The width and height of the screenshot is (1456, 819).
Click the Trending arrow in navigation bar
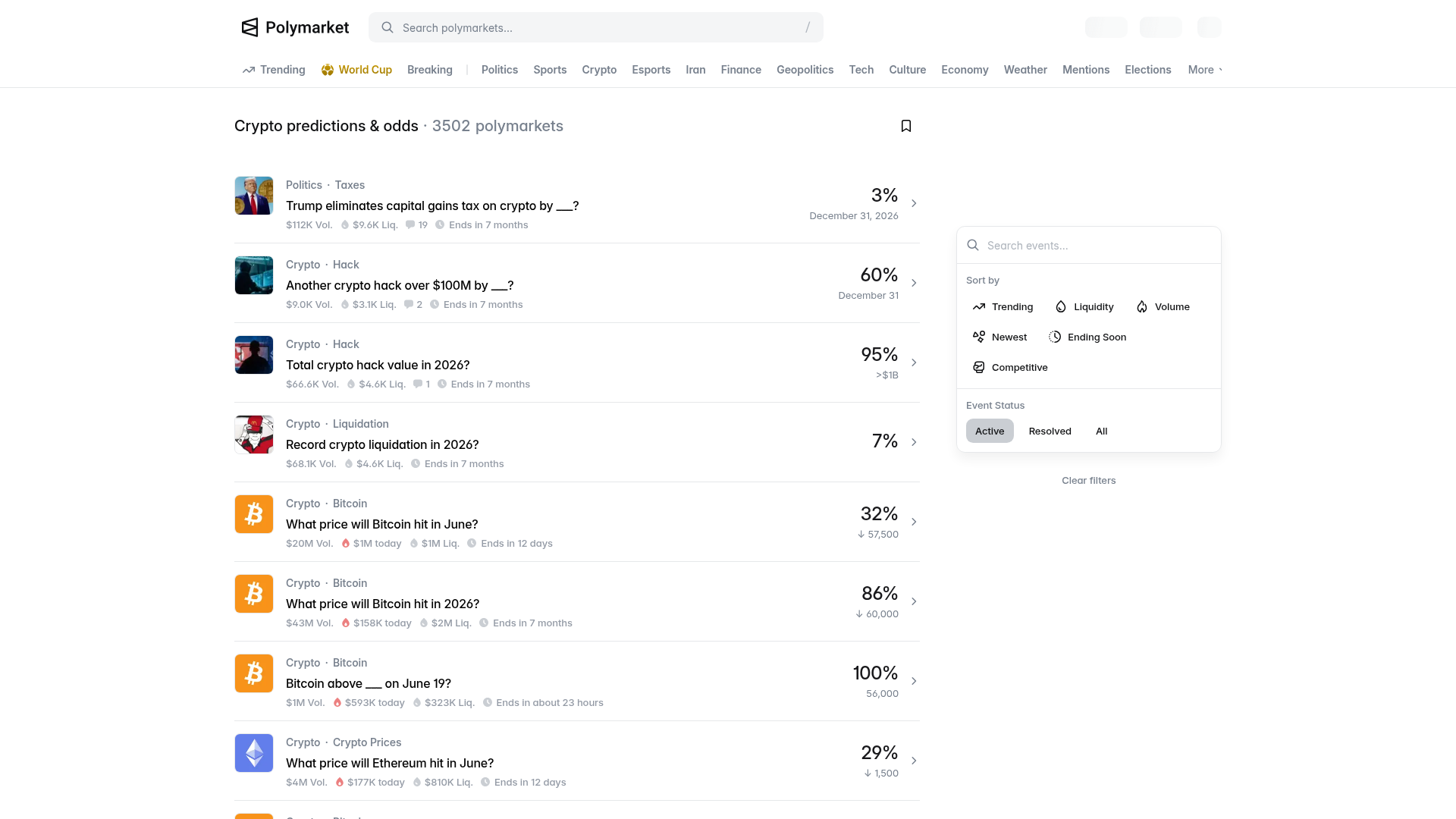pyautogui.click(x=249, y=70)
